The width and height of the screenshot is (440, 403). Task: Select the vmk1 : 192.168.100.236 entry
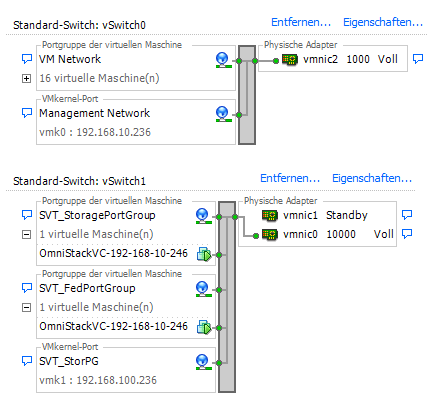tap(98, 380)
